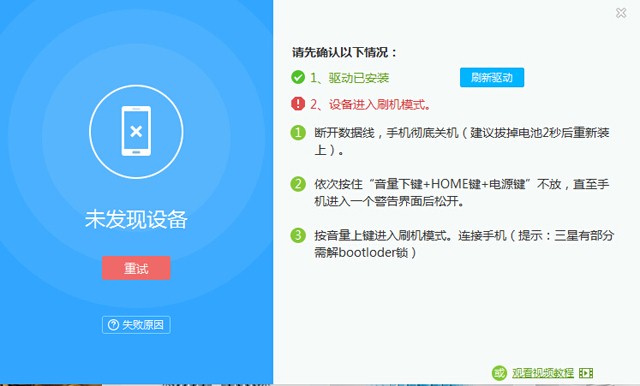Click the 驱动已安装 status text
The image size is (640, 386).
click(x=350, y=78)
